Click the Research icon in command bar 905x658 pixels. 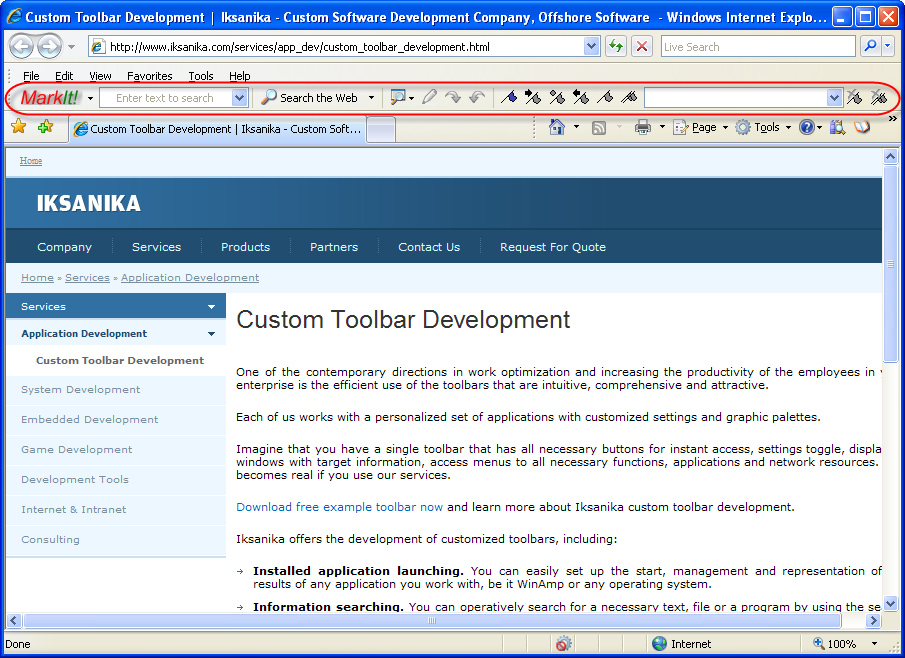coord(837,127)
